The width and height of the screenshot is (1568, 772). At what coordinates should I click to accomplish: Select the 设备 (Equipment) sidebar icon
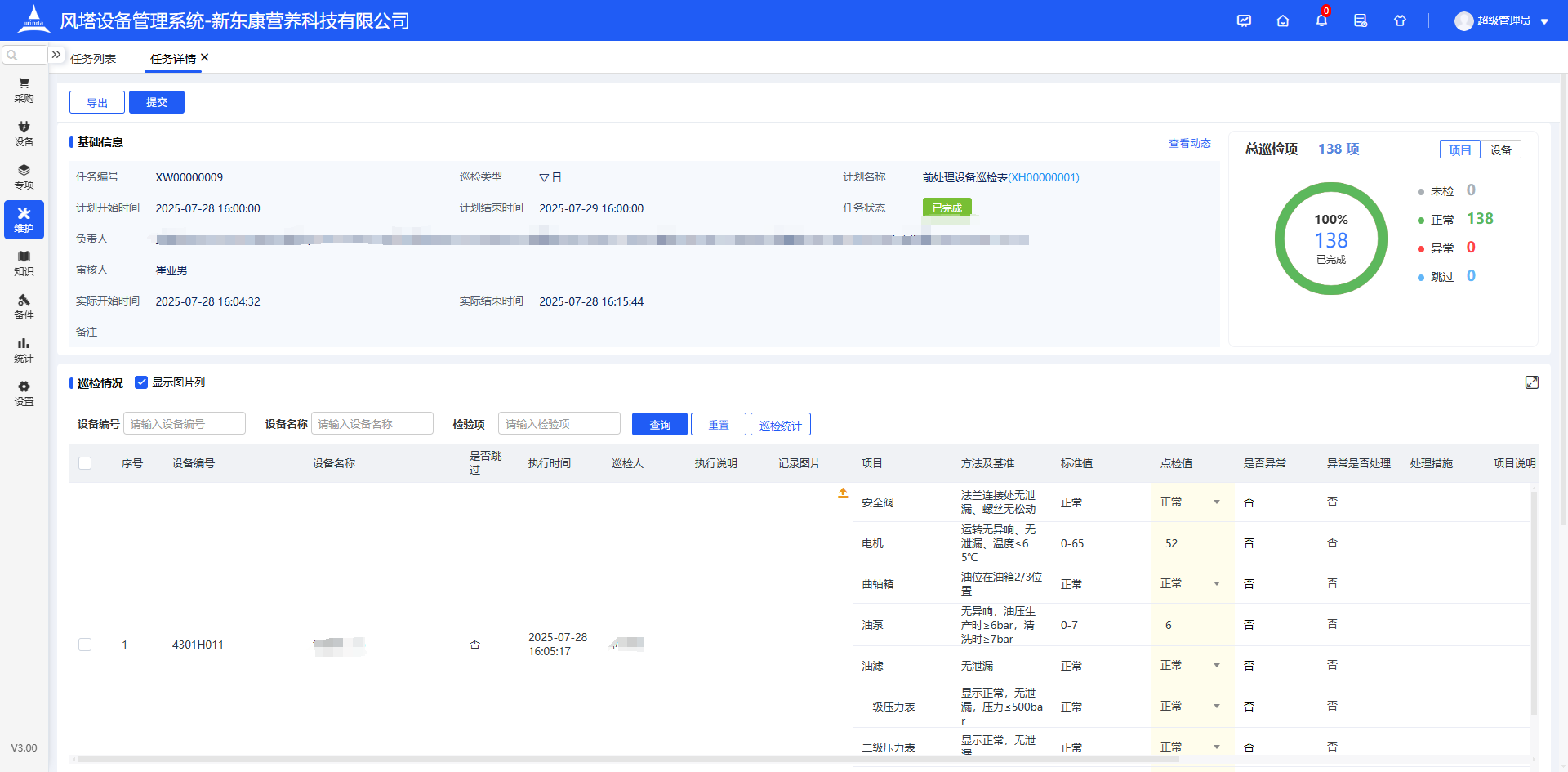[24, 132]
